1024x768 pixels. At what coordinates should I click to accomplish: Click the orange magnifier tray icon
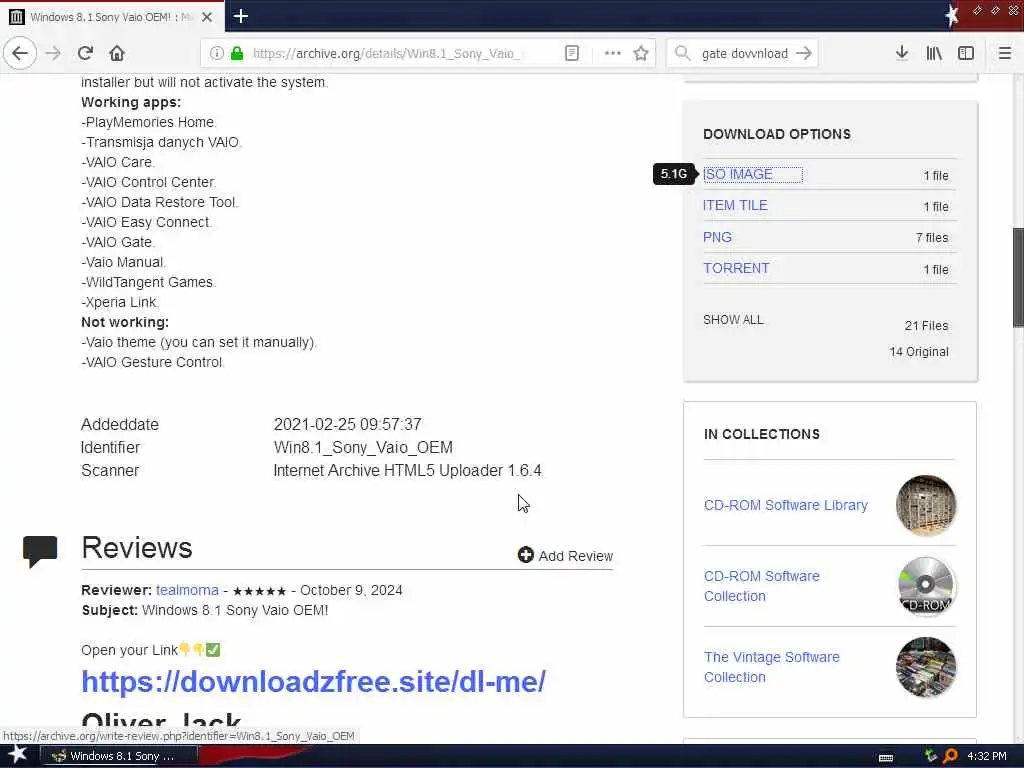(950, 756)
